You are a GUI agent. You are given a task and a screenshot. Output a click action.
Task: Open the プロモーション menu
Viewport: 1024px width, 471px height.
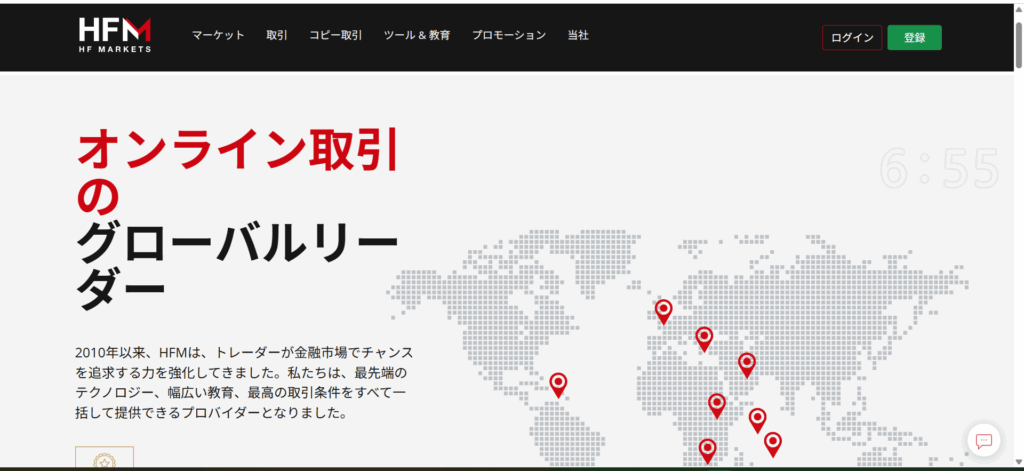coord(509,35)
